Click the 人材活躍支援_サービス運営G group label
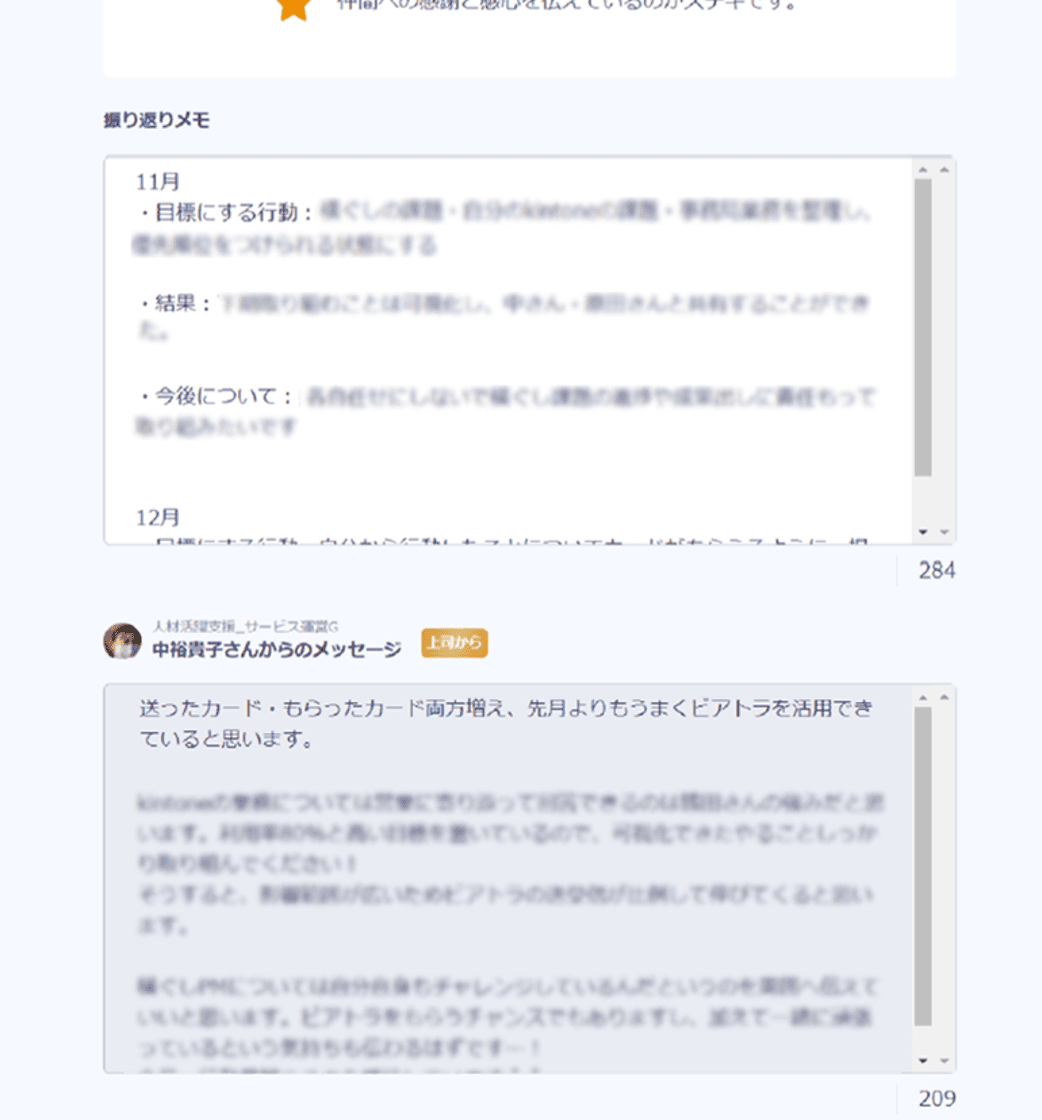The image size is (1042, 1120). 246,626
